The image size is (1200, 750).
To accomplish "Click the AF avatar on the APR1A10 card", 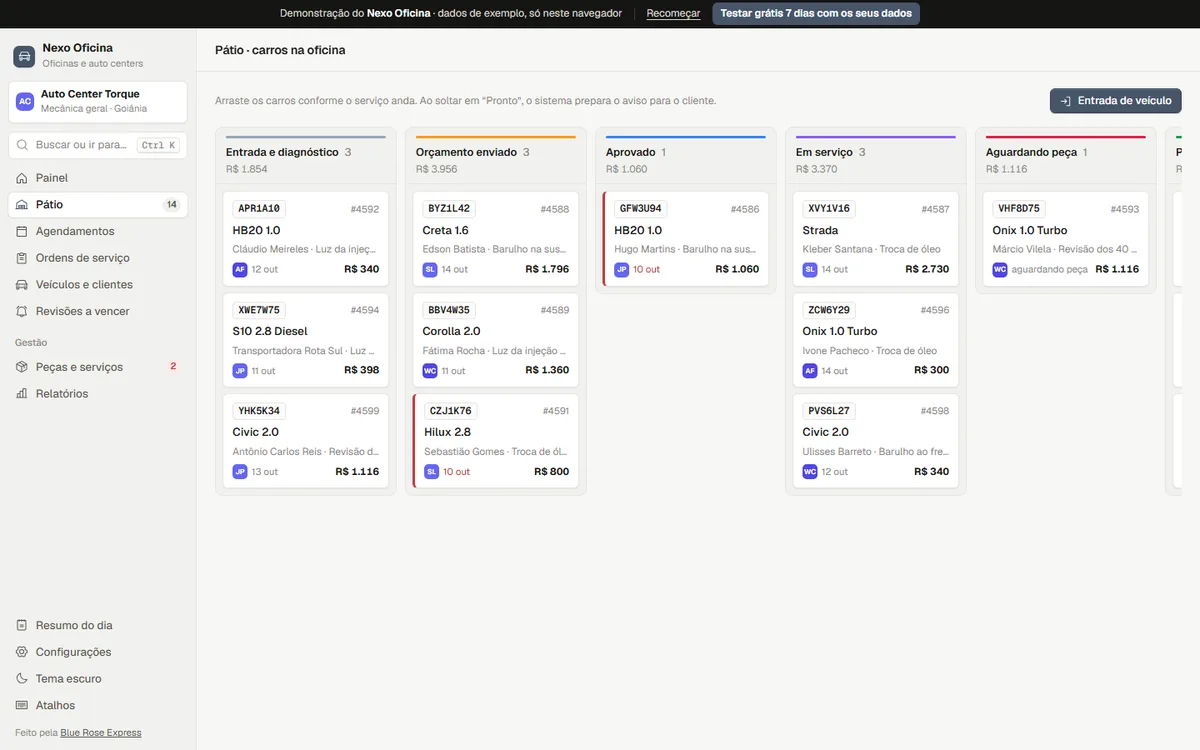I will [x=240, y=269].
